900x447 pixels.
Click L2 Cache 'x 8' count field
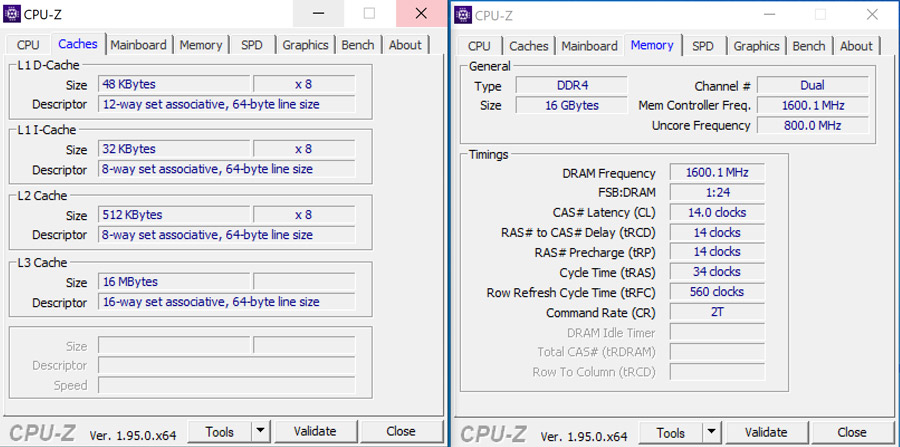[304, 215]
